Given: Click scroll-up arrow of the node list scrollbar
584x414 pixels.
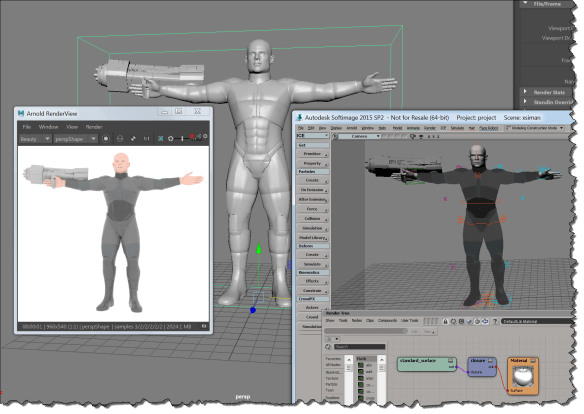Looking at the screenshot, I should click(x=382, y=359).
